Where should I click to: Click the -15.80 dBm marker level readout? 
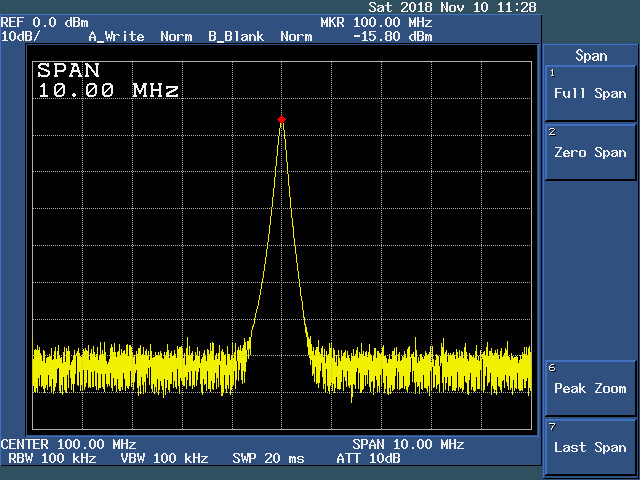392,36
